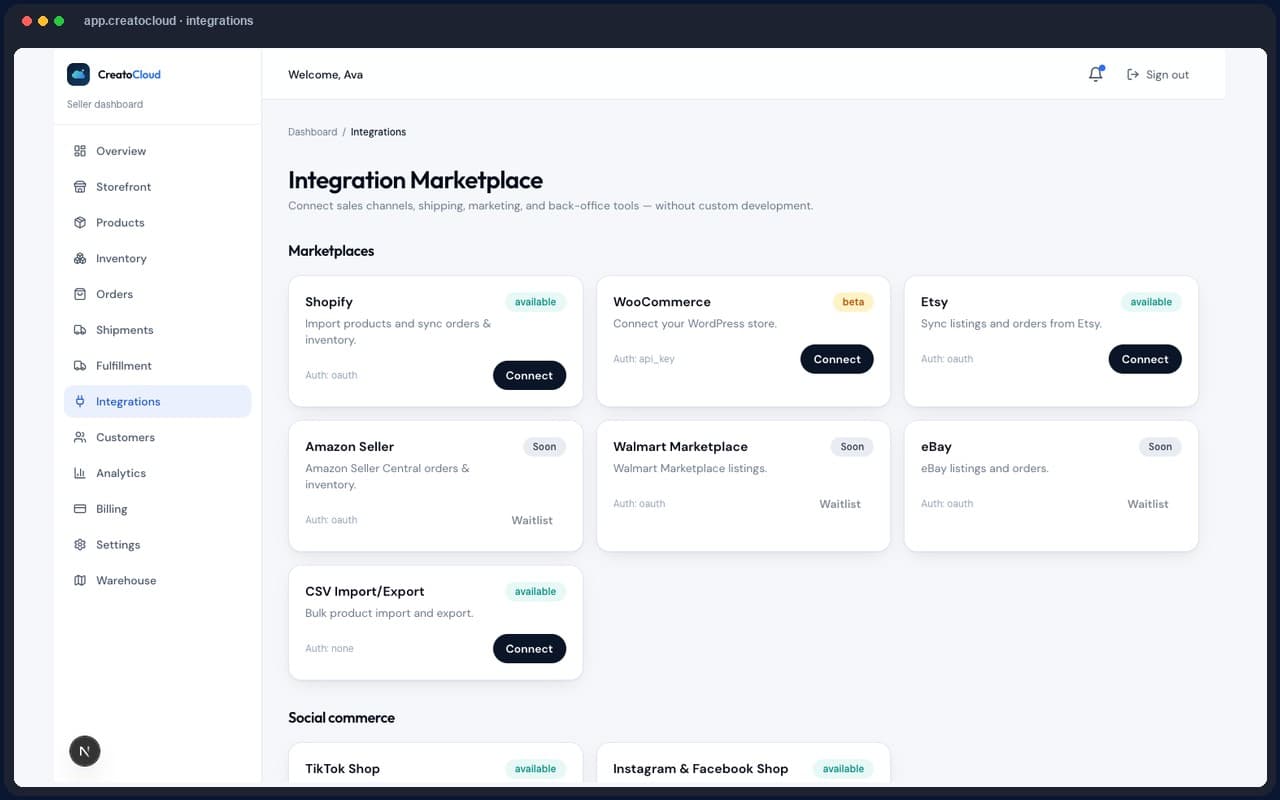Go to Storefront in sidebar

[157, 187]
